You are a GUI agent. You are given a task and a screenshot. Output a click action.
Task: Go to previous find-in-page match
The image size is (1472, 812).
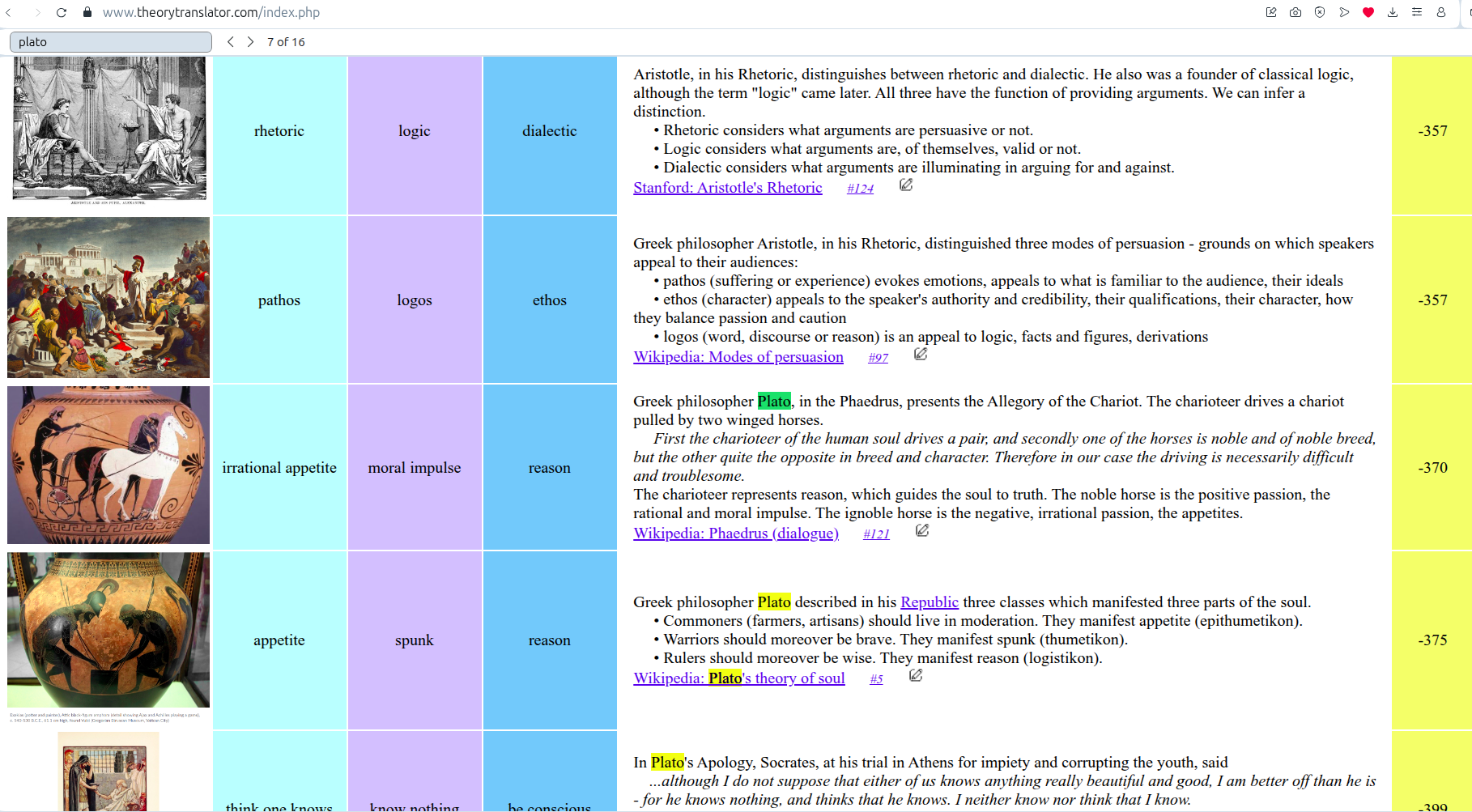(x=231, y=42)
